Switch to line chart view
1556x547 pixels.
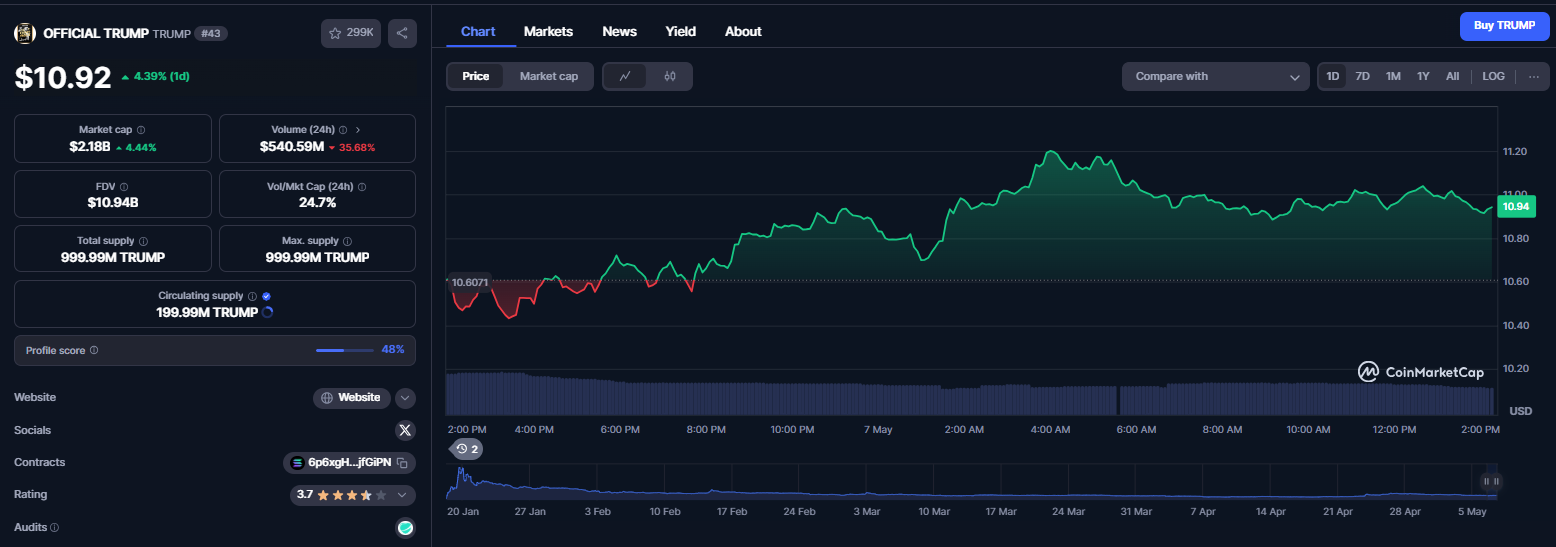point(625,76)
